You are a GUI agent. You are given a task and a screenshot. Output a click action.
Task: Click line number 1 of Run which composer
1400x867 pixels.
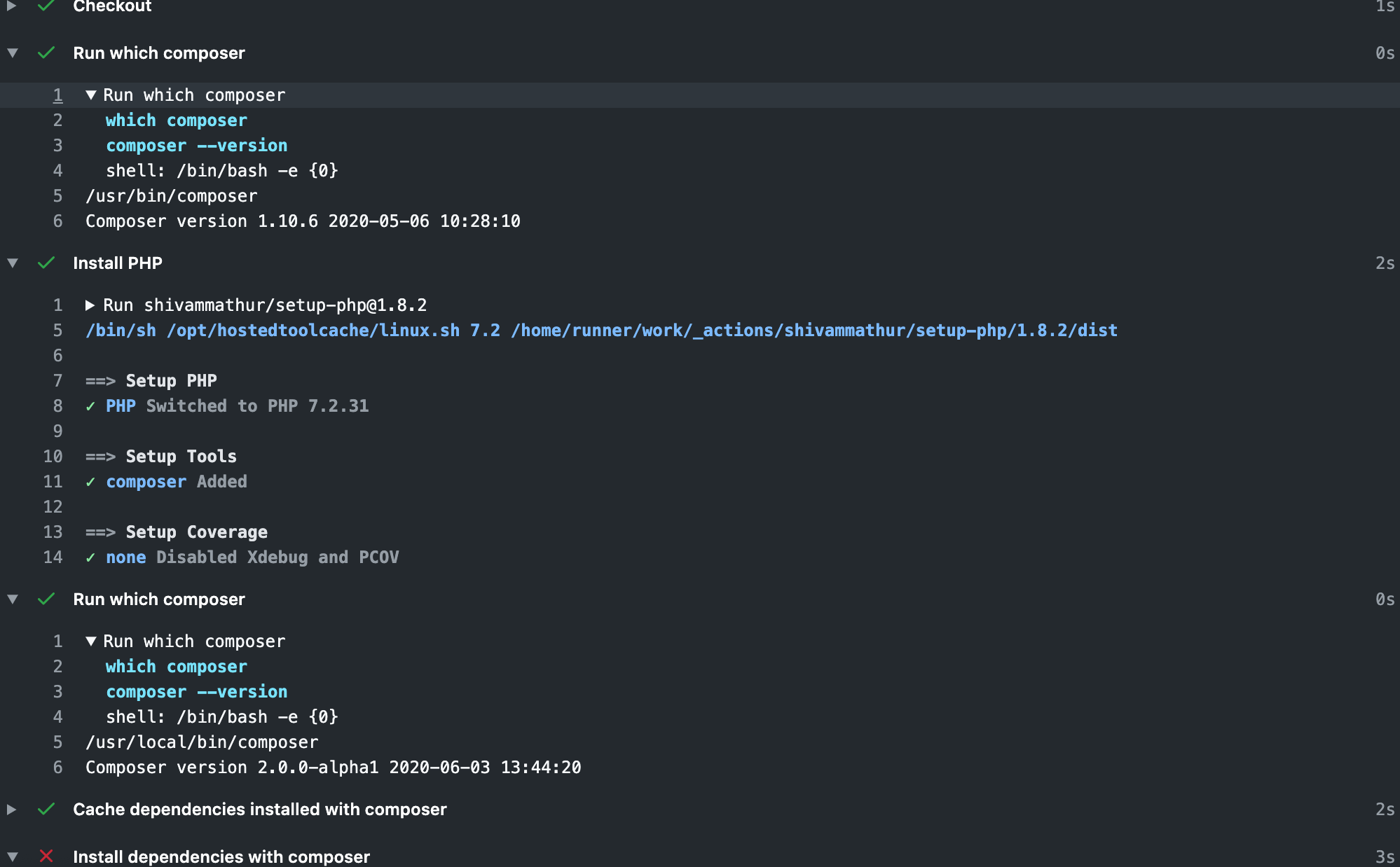point(58,95)
